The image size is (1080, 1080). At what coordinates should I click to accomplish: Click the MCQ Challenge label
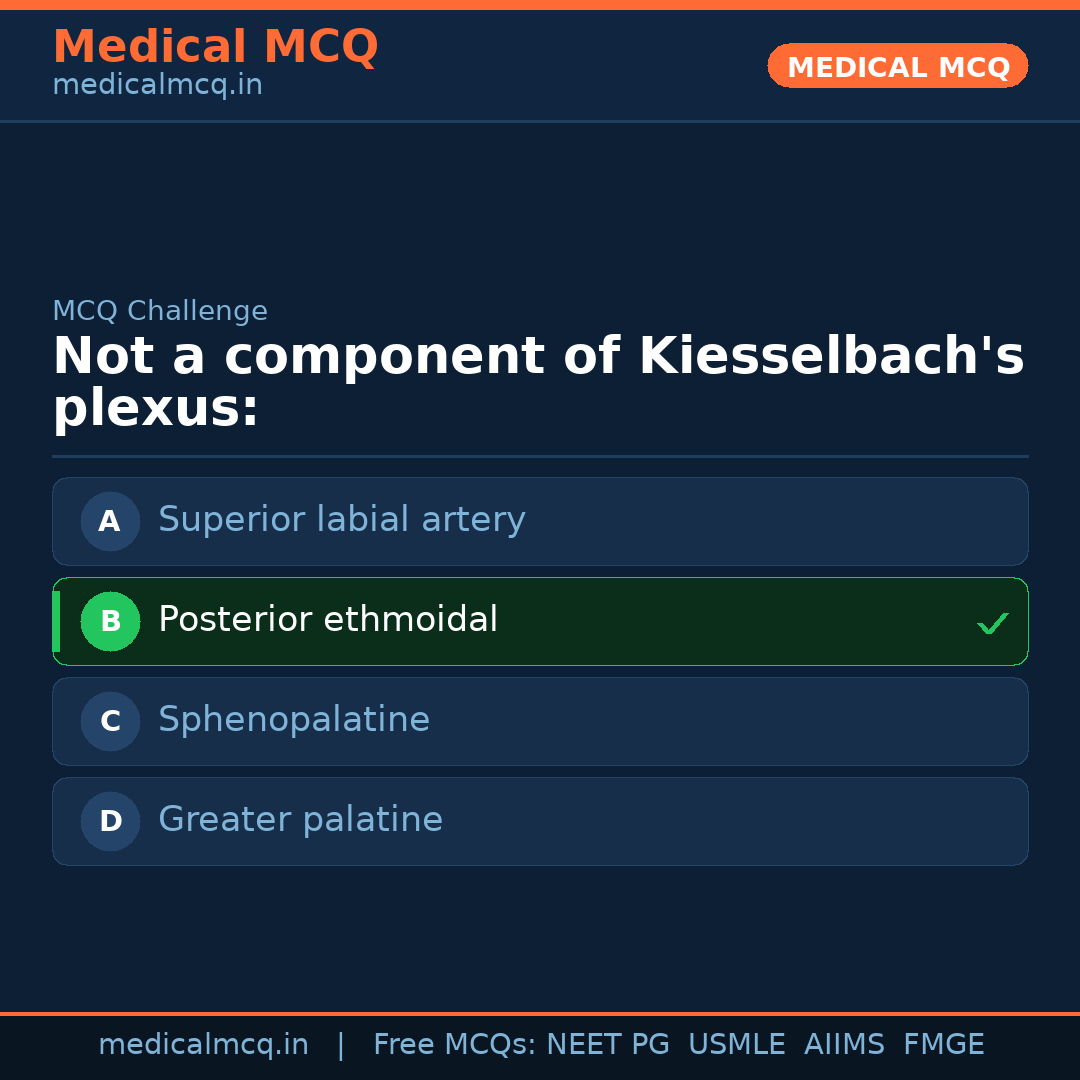coord(160,311)
